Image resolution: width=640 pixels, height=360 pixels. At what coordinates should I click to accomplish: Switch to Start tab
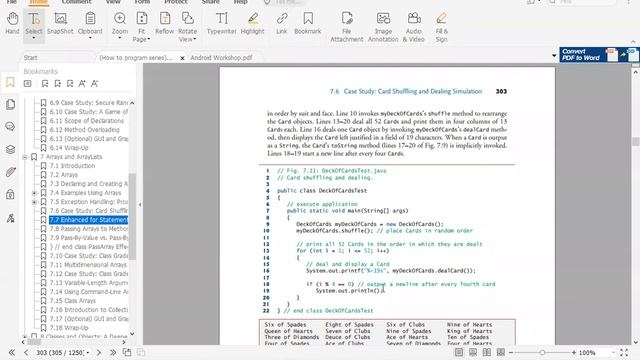31,58
